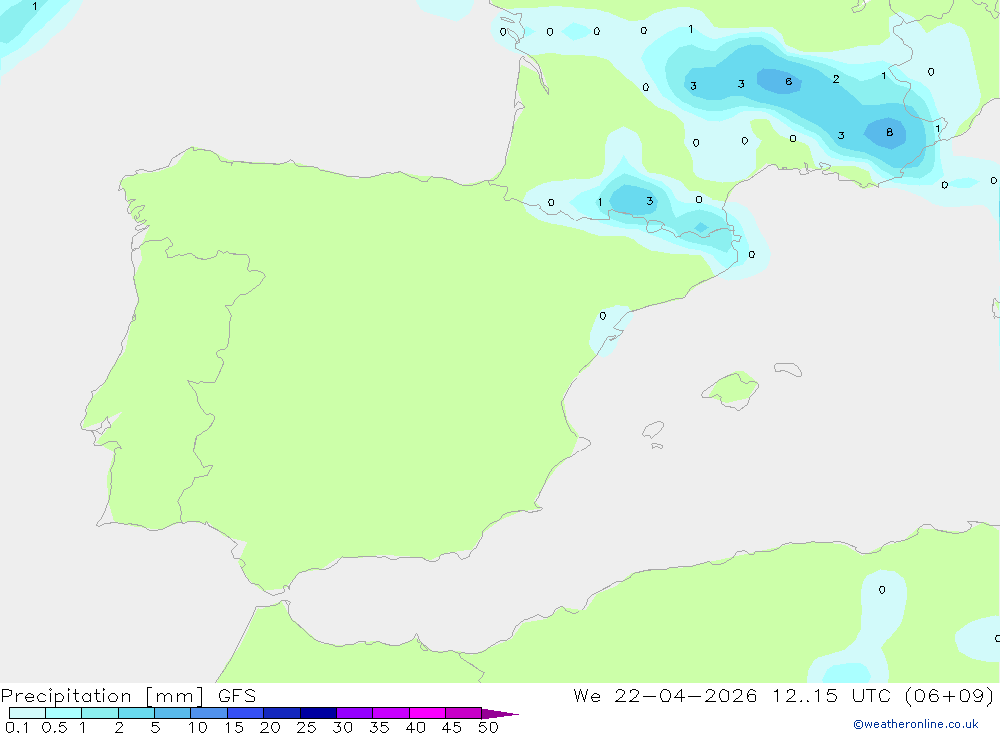Select the '40' legend scale label
1000x733 pixels.
[416, 727]
